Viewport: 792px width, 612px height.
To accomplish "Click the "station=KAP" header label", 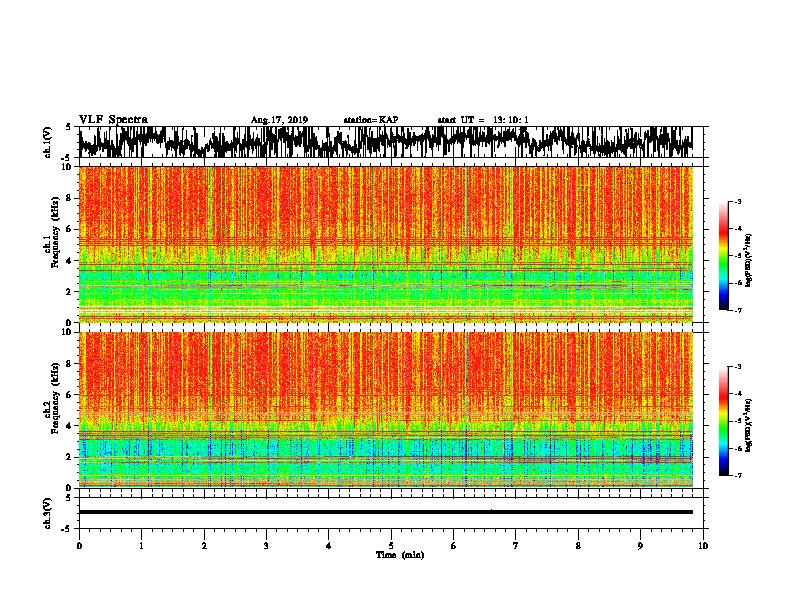I will [371, 120].
